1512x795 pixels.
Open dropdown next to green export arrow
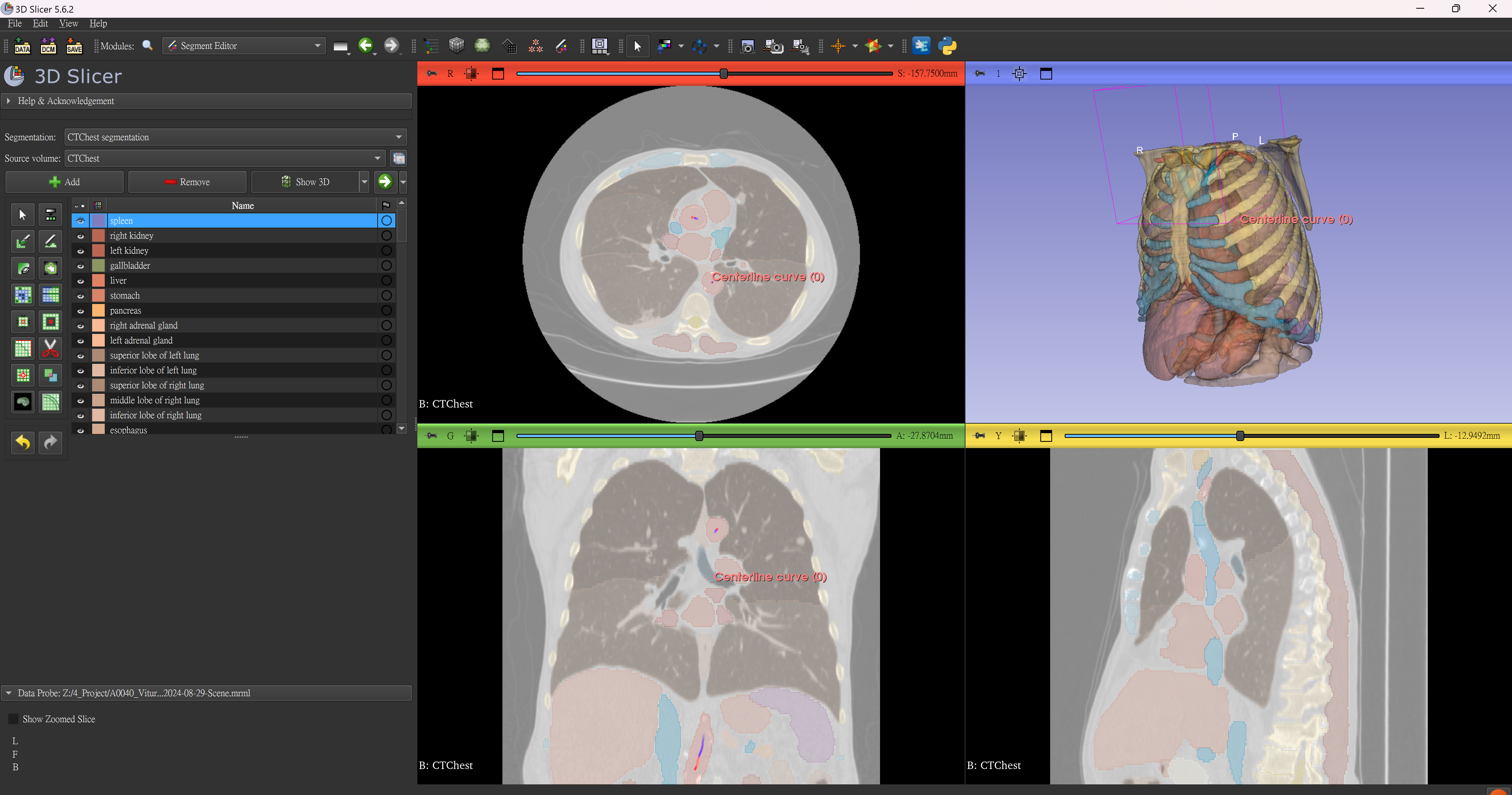403,182
